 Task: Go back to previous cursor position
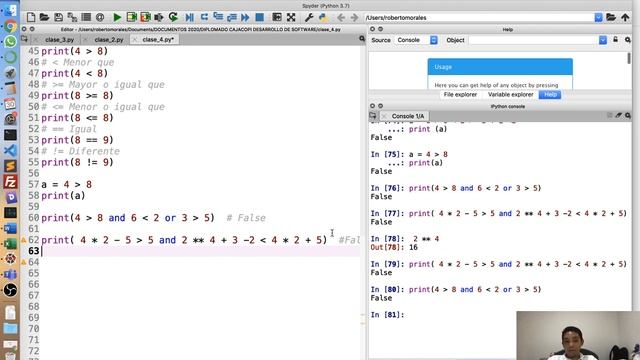point(341,17)
